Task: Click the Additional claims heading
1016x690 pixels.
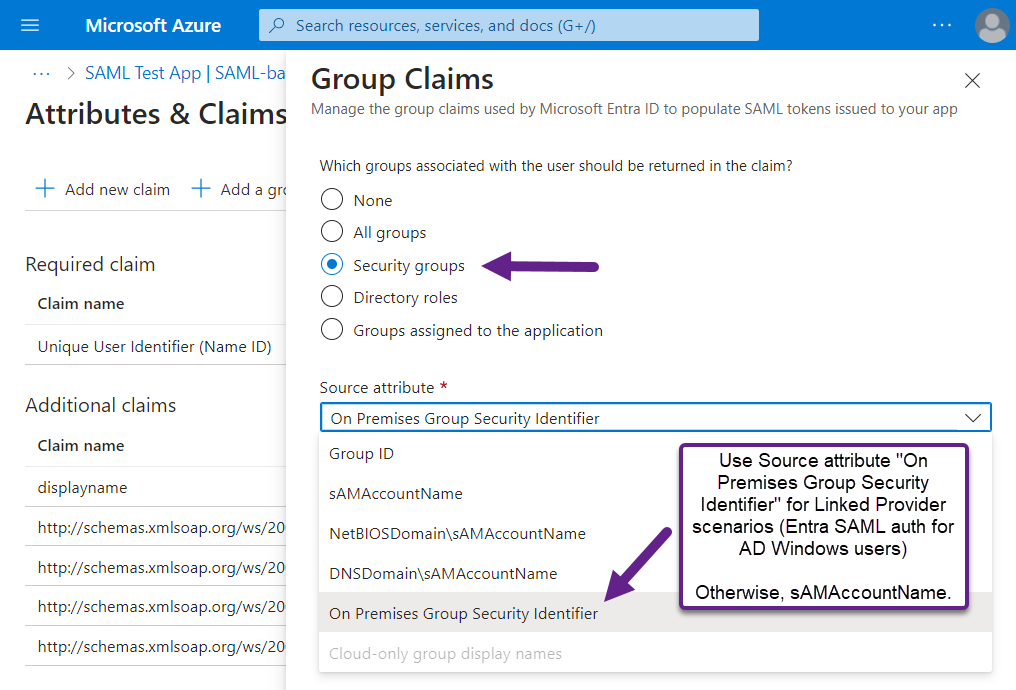Action: point(100,406)
